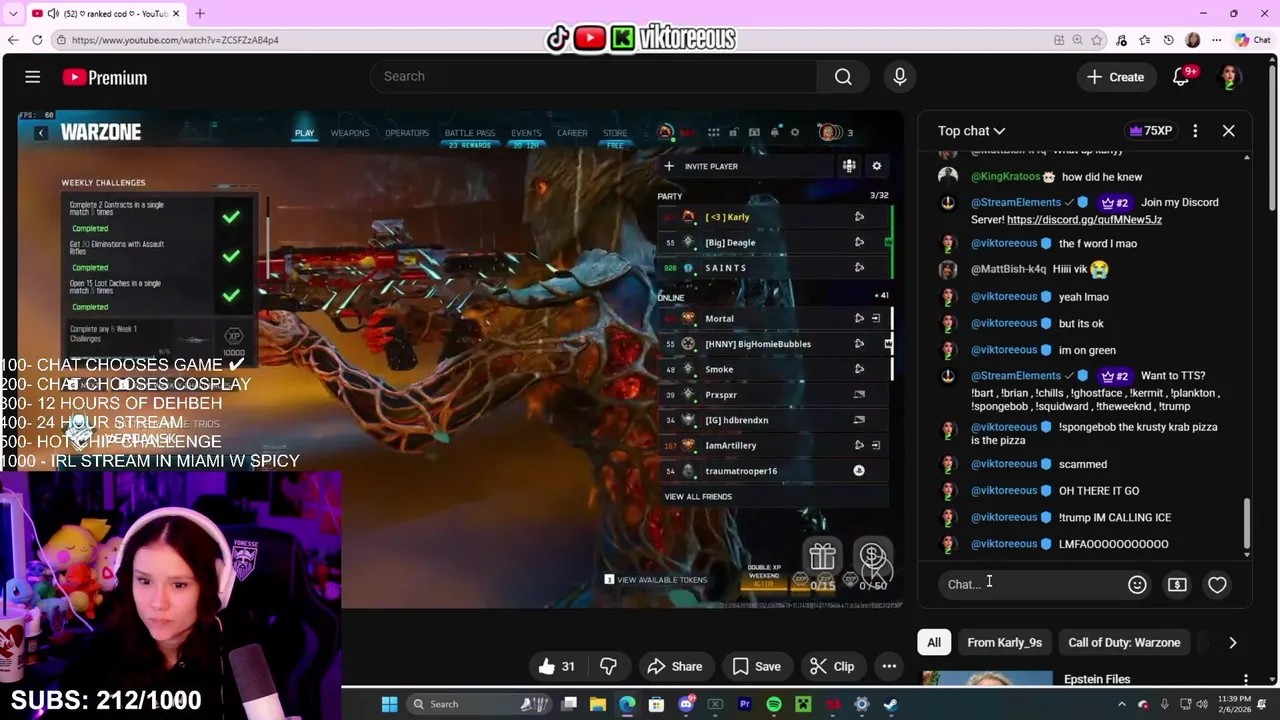Screen dimensions: 1280x720
Task: Go to the YouTube Premium home logo
Action: 104,77
